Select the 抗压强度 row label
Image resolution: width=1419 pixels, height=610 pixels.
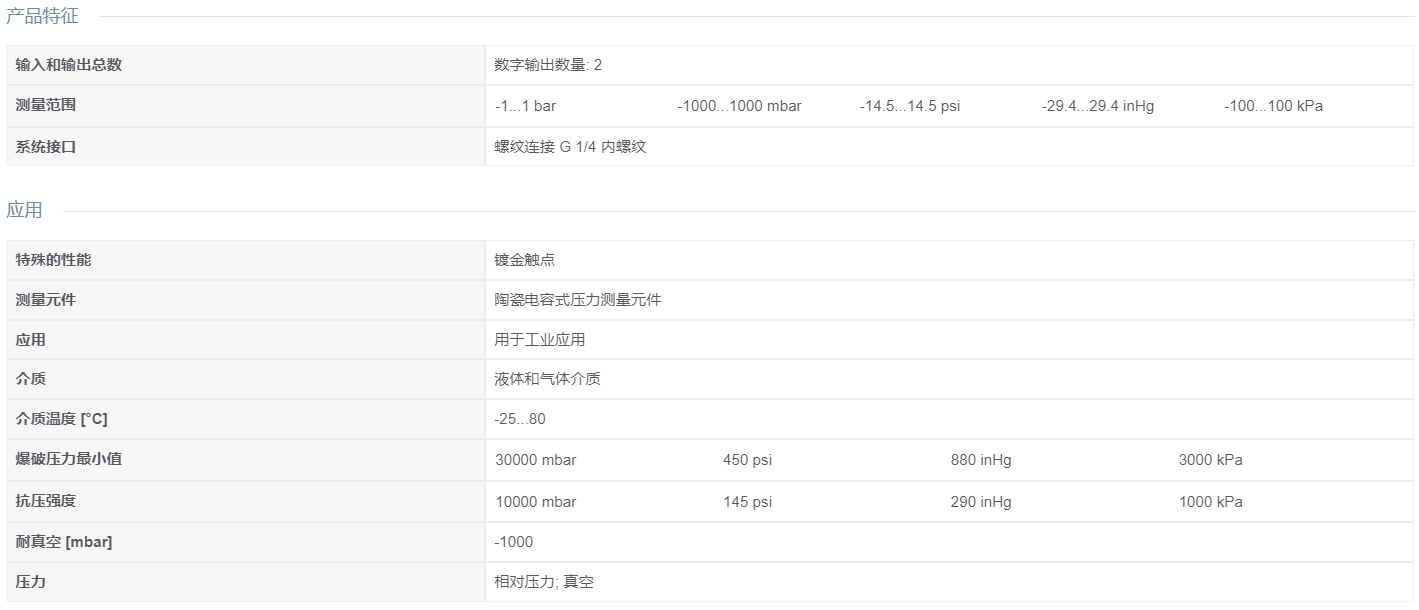tap(46, 501)
